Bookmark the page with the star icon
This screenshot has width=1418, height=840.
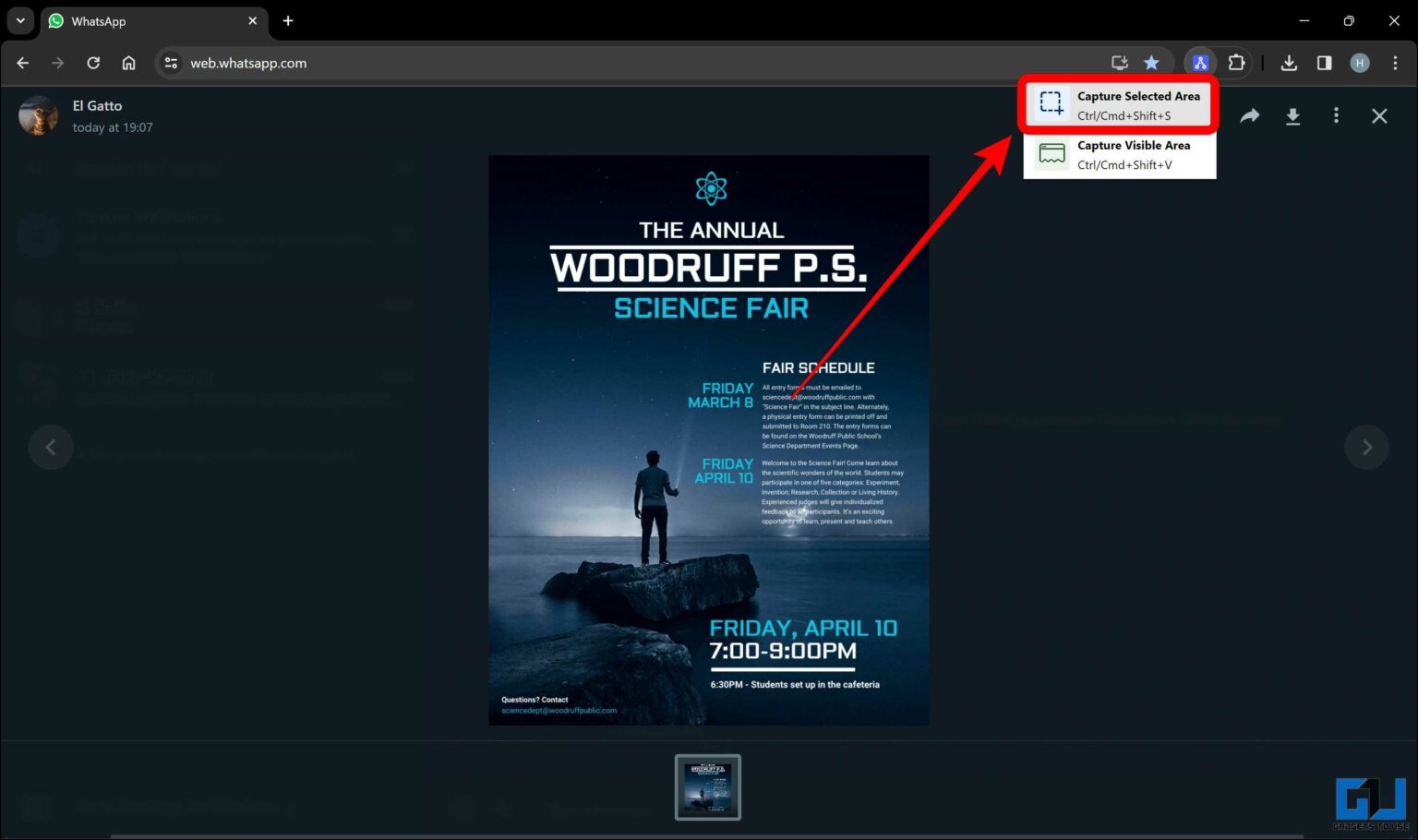(x=1151, y=62)
